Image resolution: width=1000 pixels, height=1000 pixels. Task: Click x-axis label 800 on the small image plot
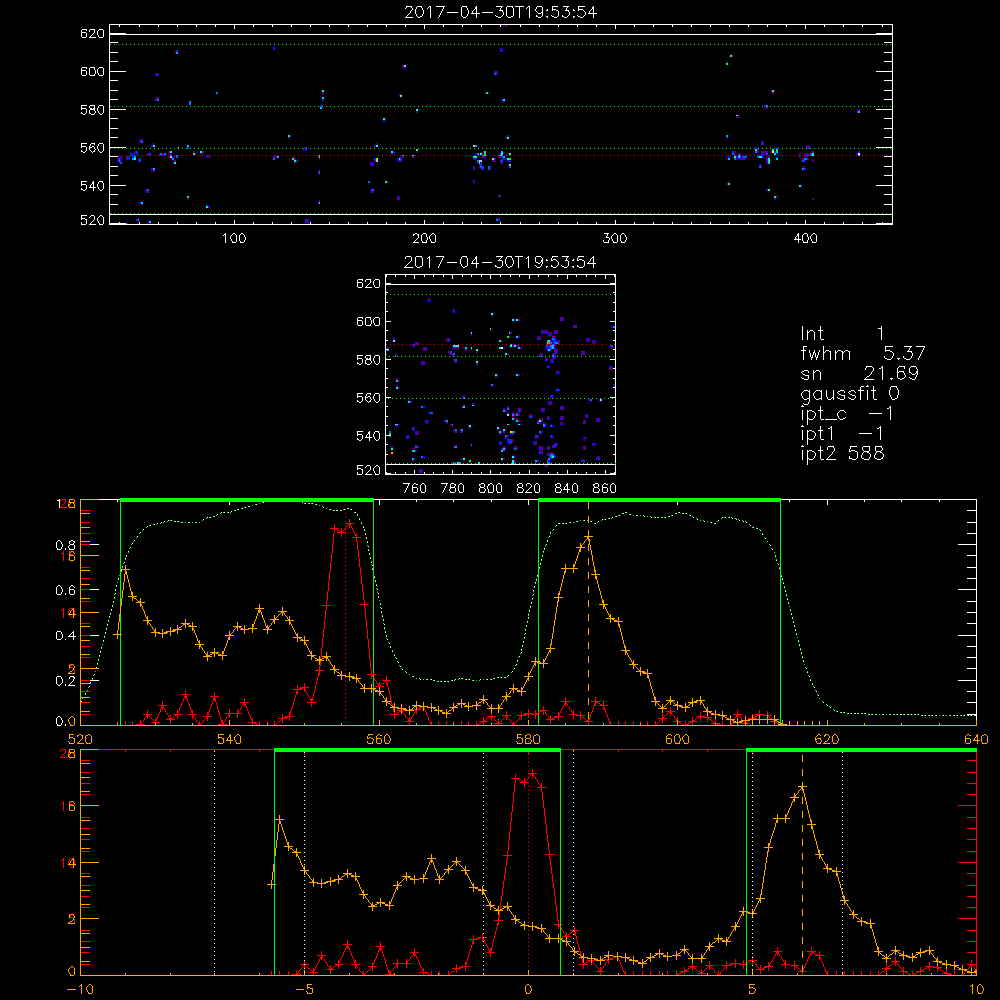[490, 489]
